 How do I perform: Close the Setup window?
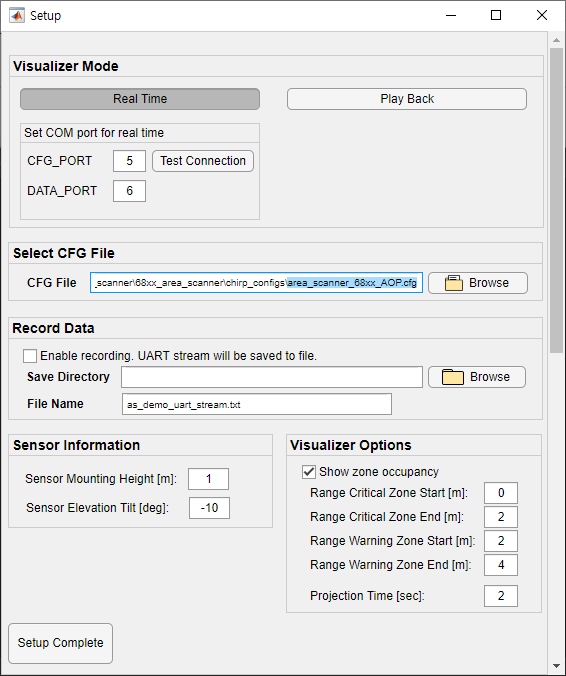pos(542,16)
